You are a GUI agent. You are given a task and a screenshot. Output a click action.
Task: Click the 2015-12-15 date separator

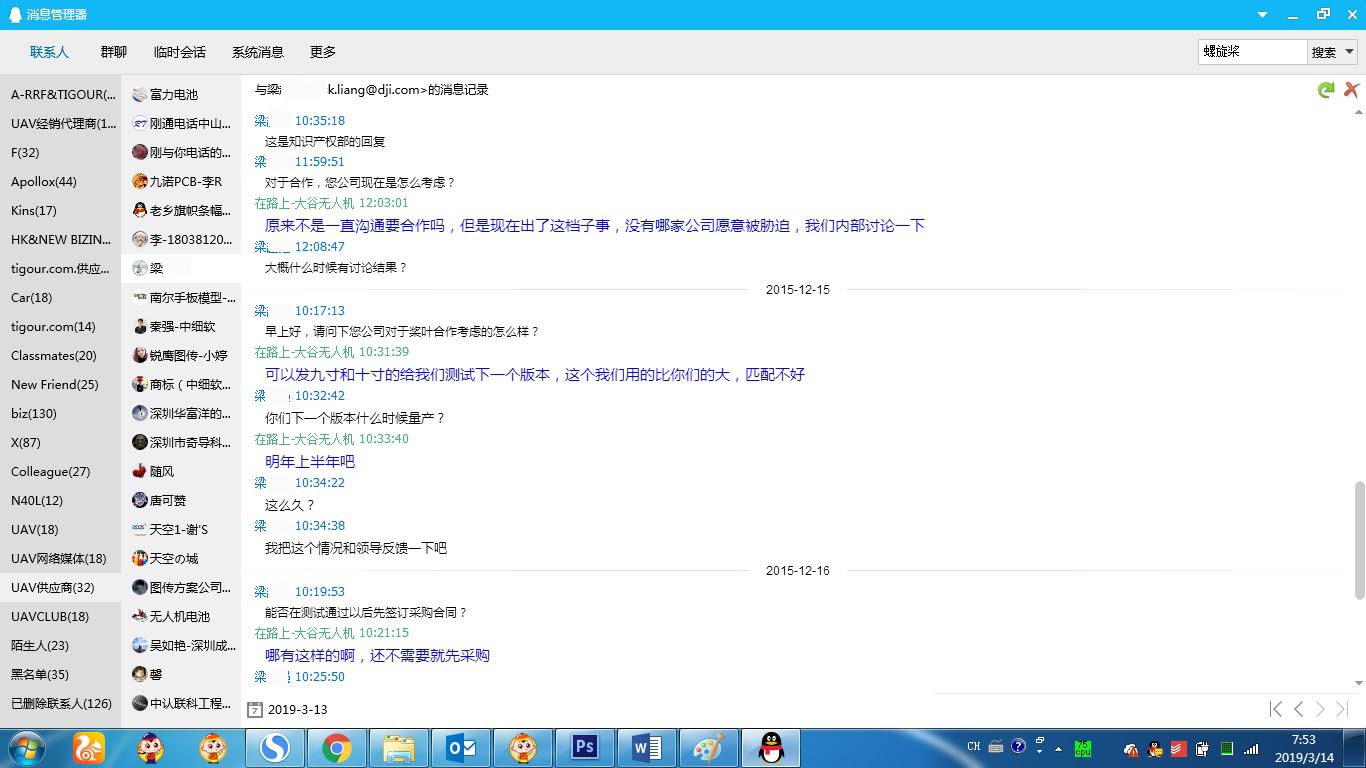click(x=797, y=290)
